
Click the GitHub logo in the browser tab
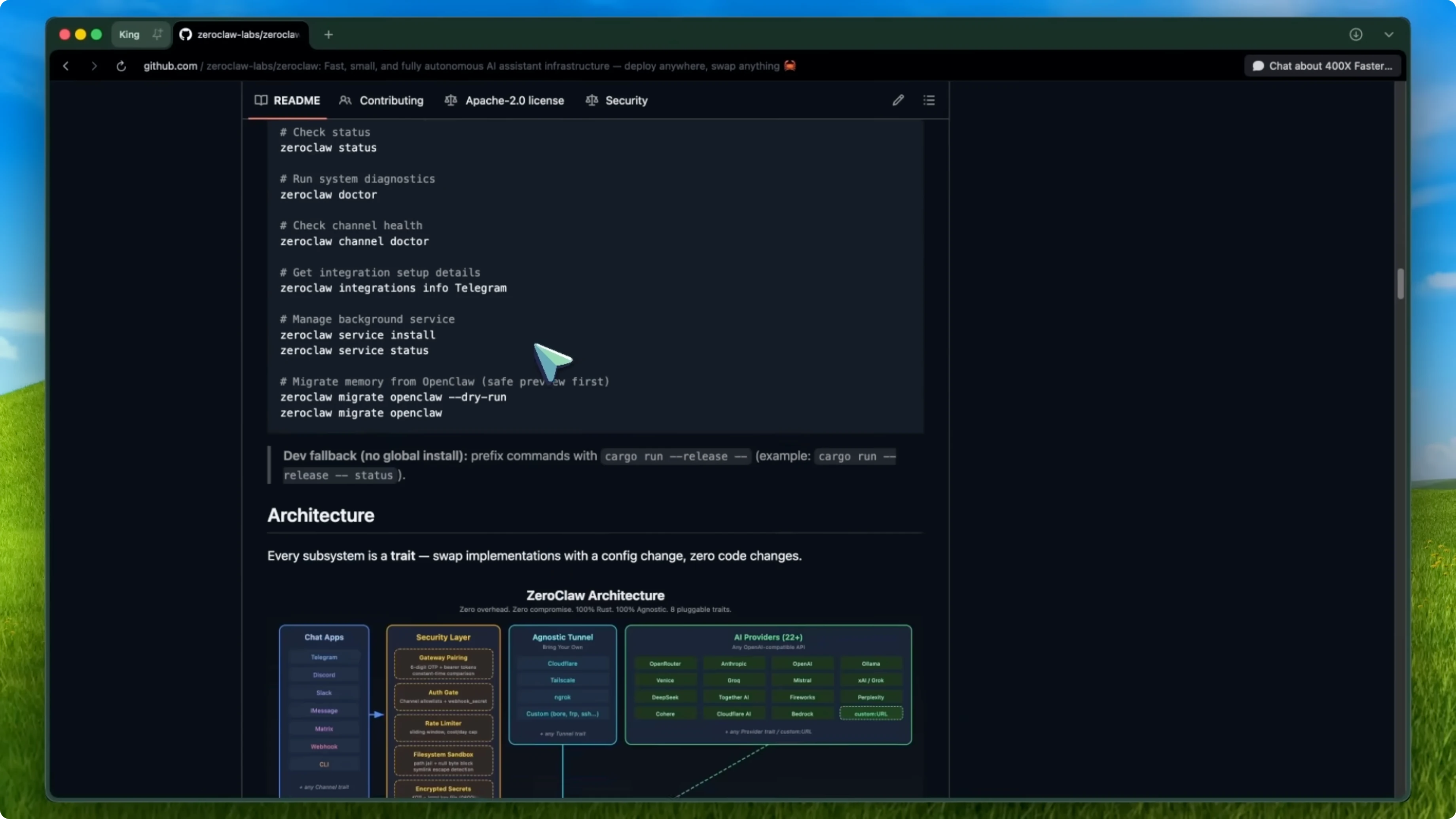pyautogui.click(x=186, y=34)
